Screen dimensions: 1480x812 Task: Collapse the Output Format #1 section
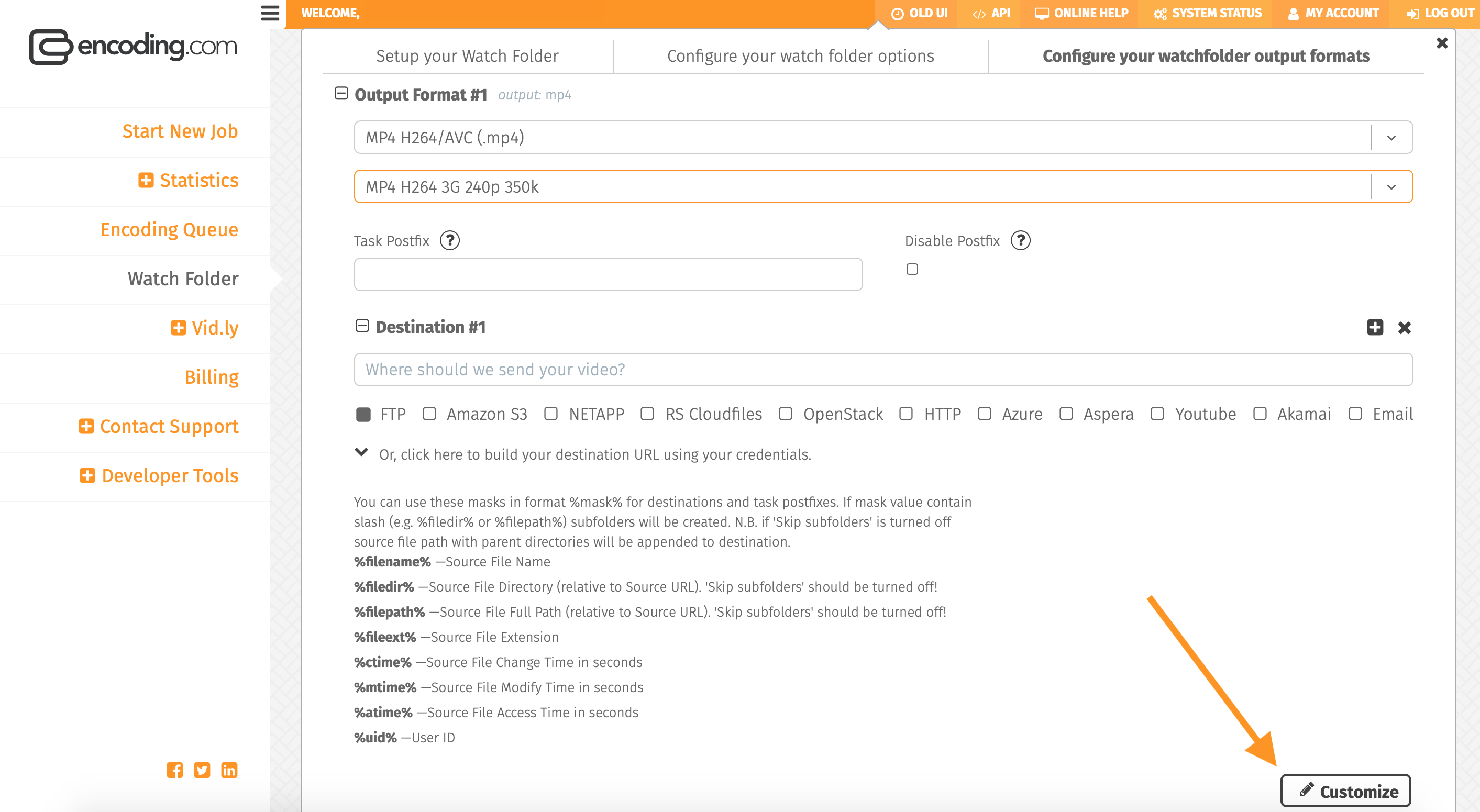(341, 94)
